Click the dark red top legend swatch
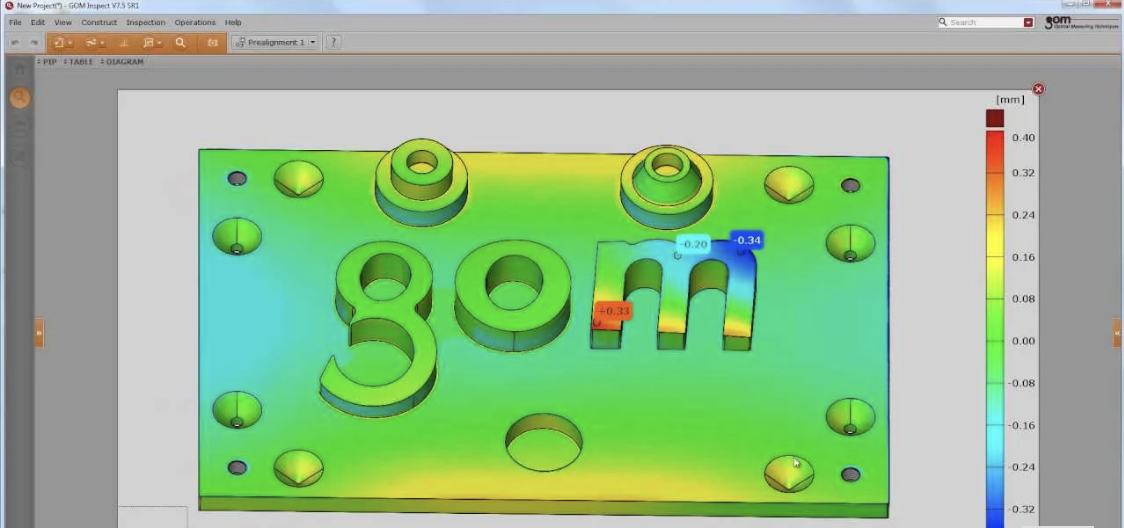Screen dimensions: 1124x528 tap(994, 118)
